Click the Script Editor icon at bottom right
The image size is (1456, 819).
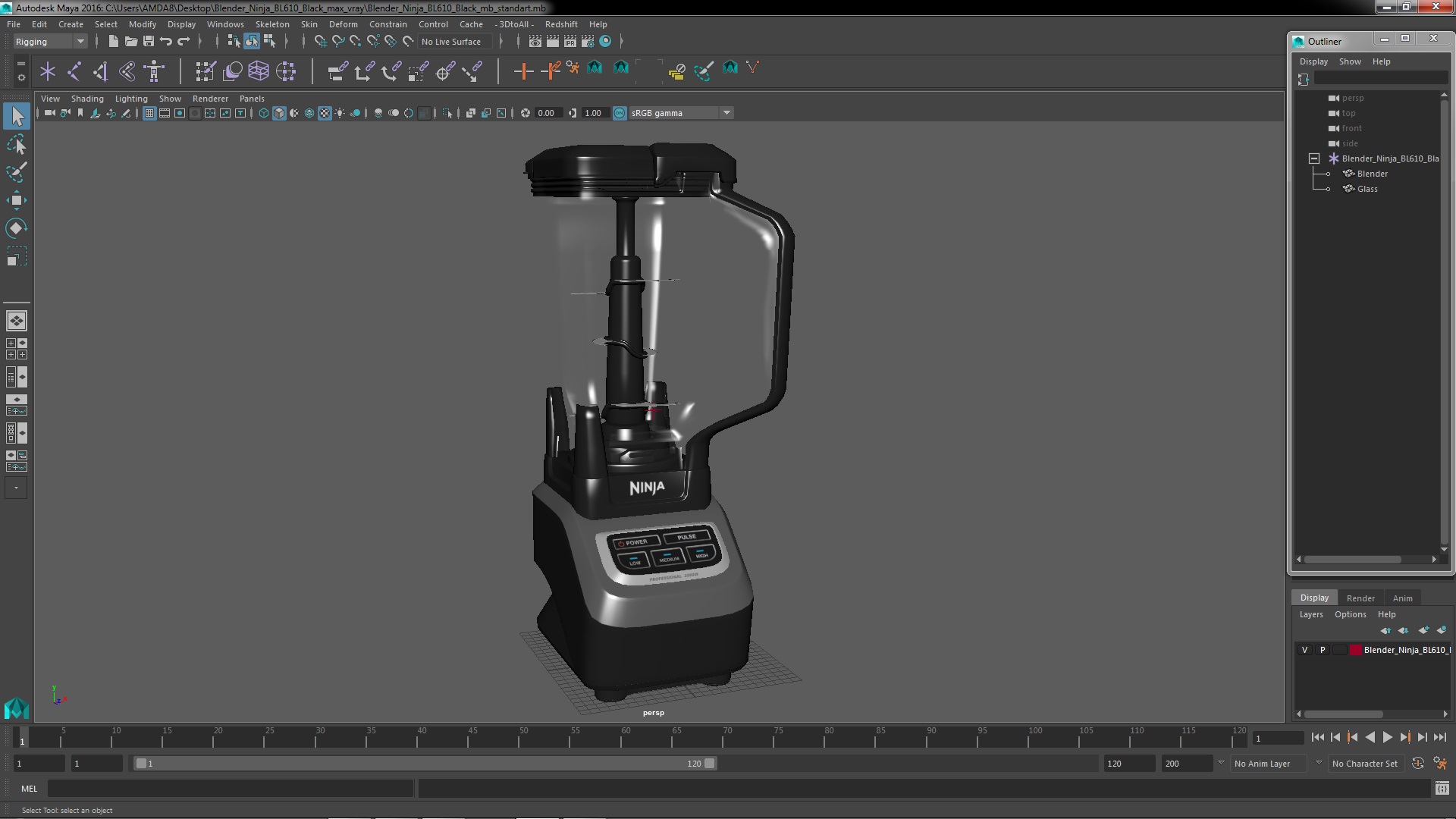[1442, 789]
